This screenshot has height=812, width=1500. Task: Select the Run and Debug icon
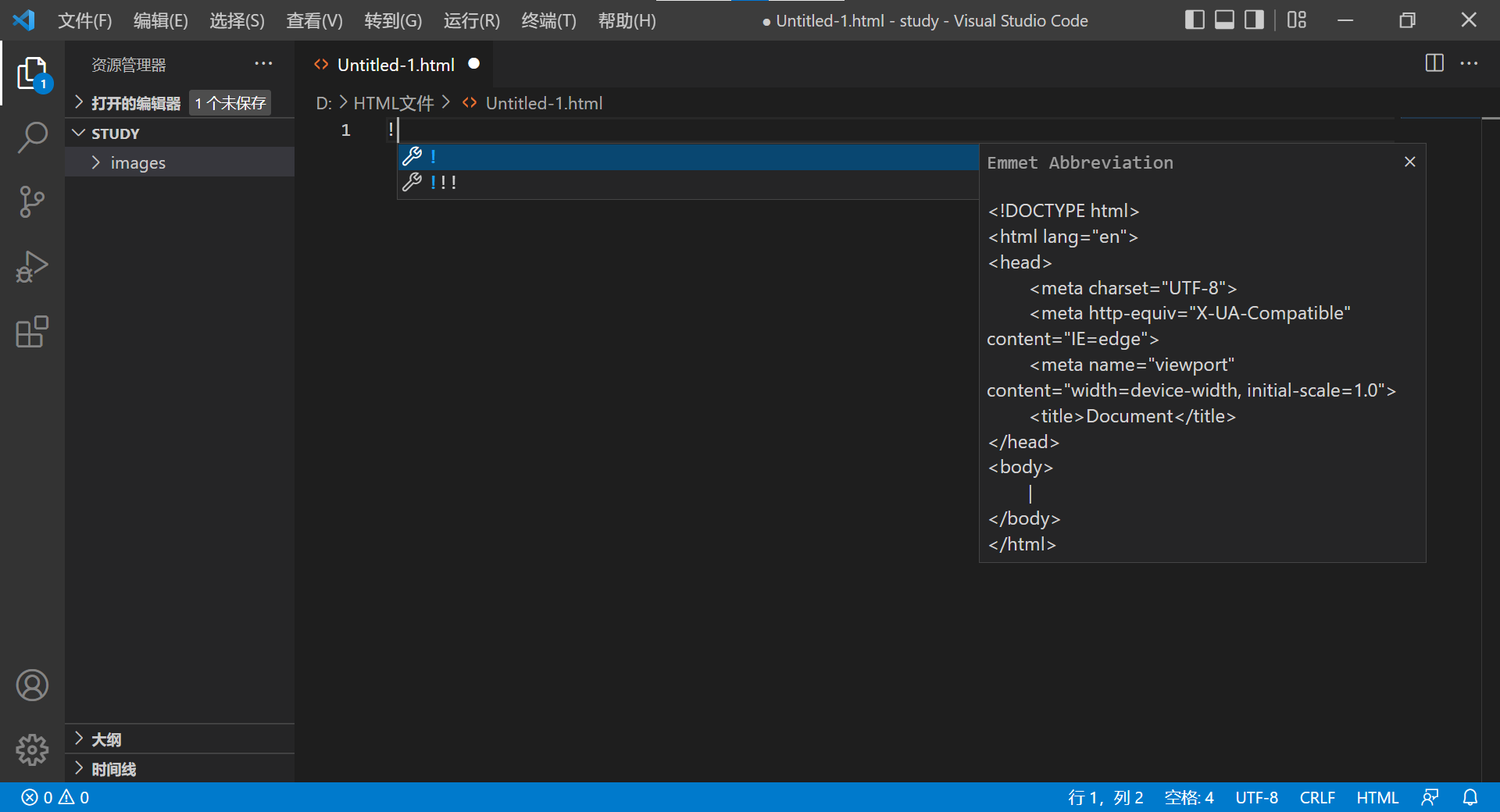(x=32, y=266)
